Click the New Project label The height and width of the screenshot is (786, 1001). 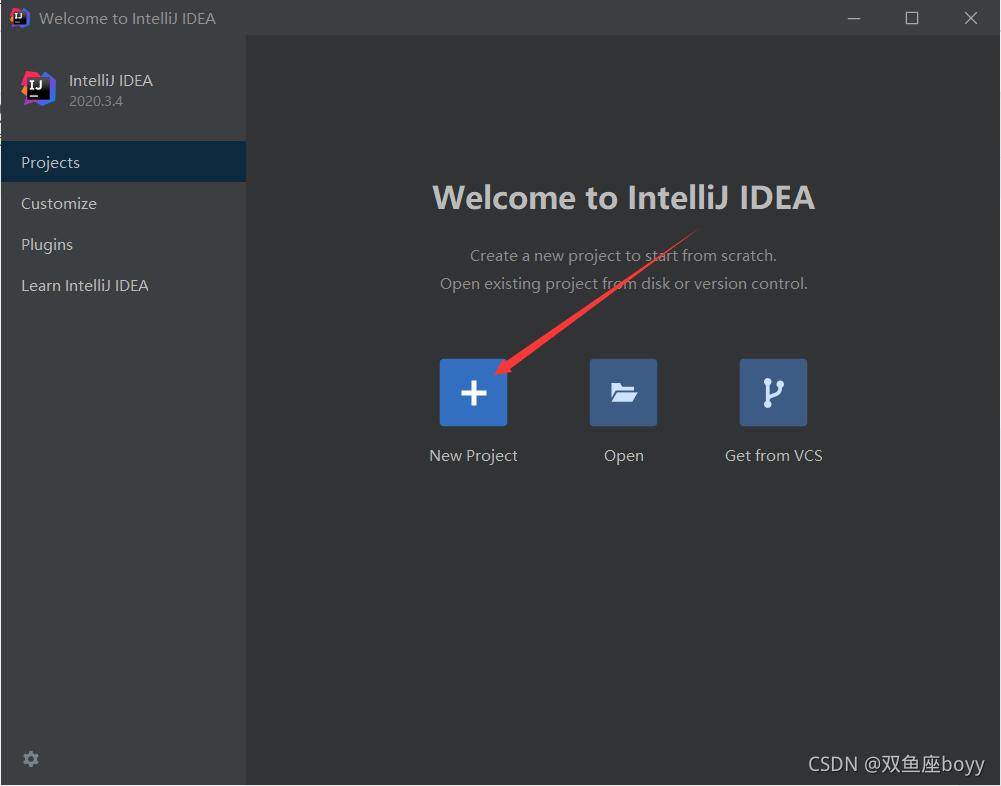click(x=473, y=455)
